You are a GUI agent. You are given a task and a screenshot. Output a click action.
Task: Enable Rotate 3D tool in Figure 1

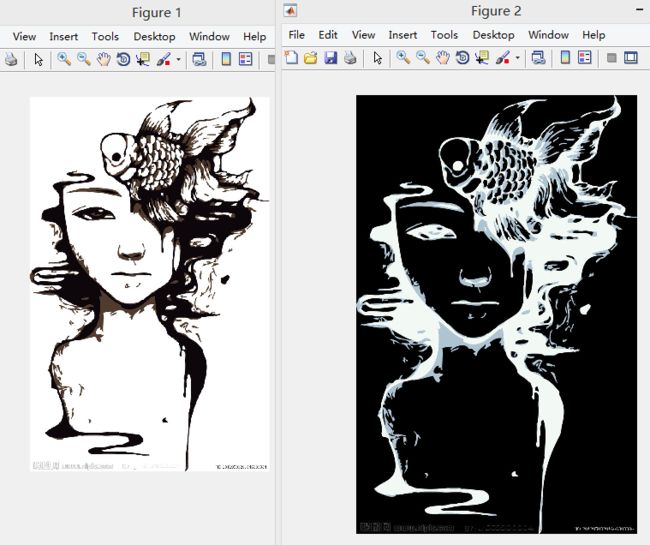[x=123, y=59]
